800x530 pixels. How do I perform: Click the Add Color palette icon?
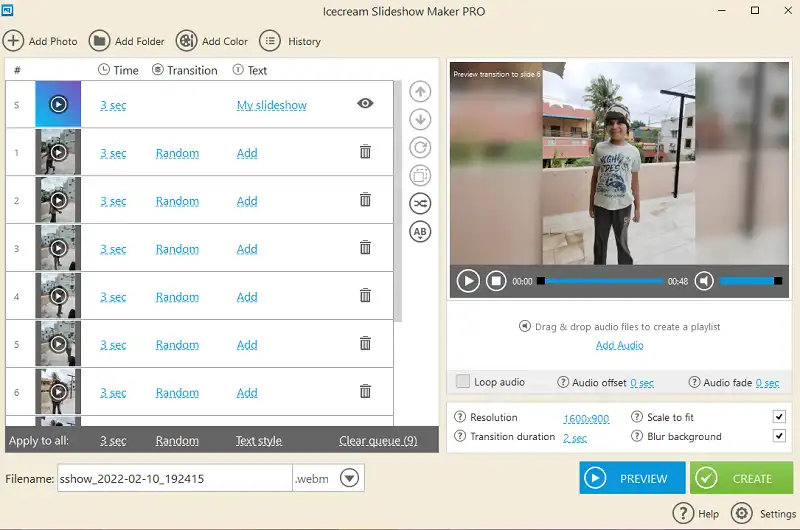186,41
